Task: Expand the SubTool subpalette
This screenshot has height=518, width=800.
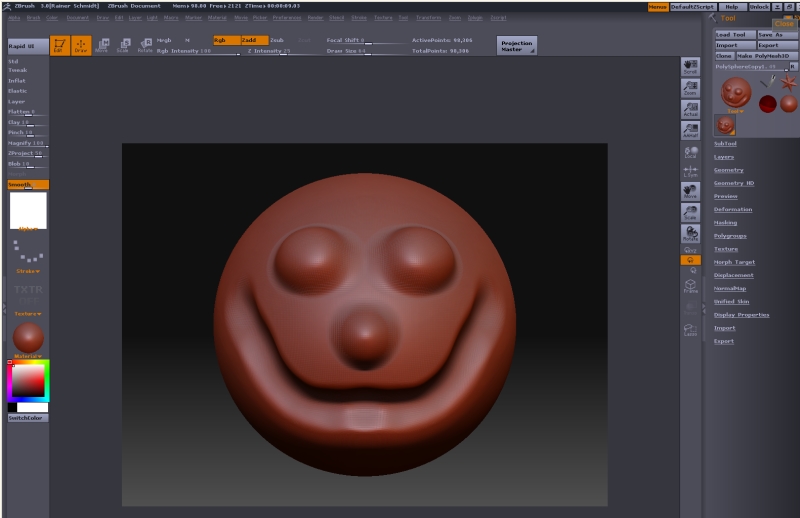Action: point(725,144)
